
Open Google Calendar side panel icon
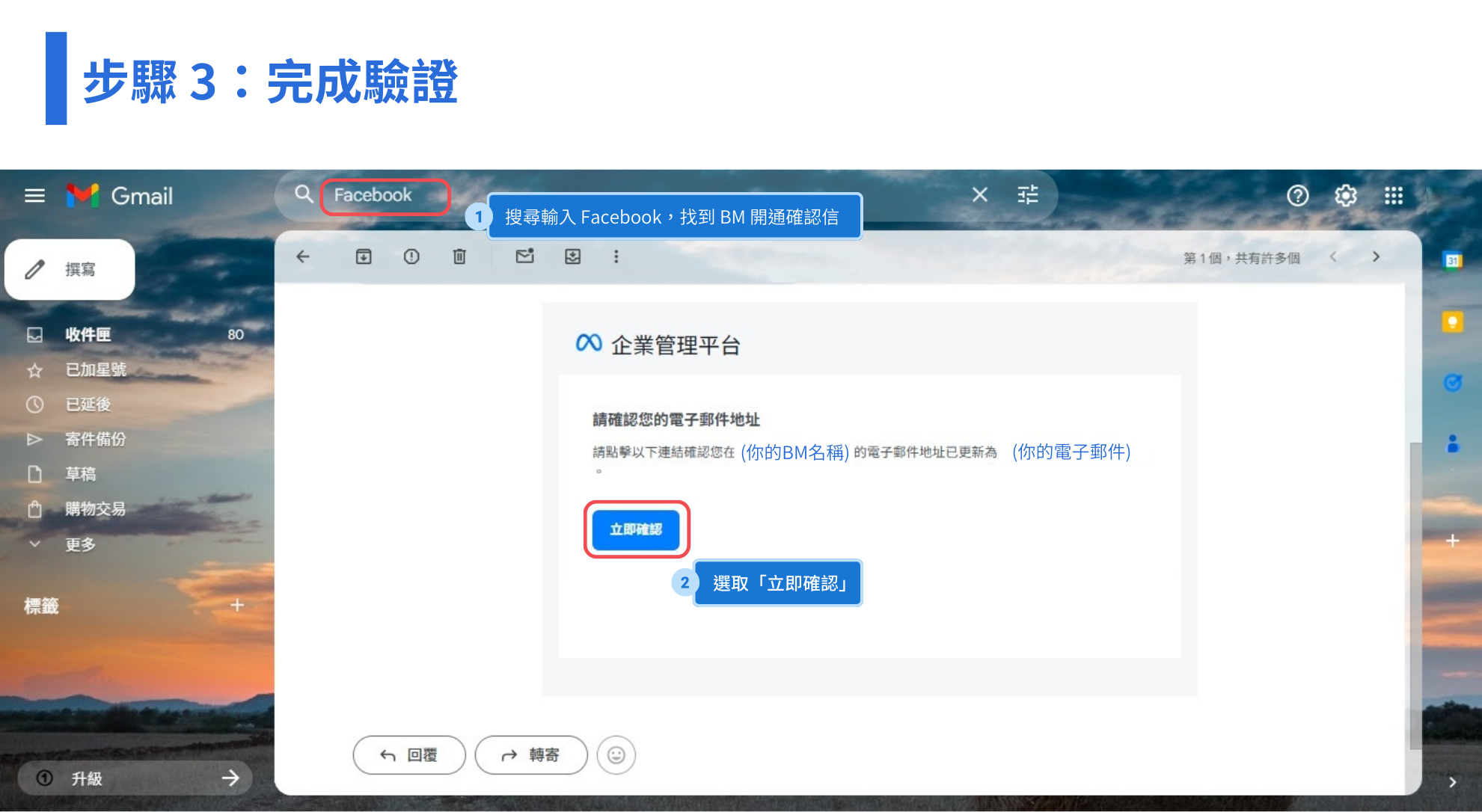[x=1452, y=260]
